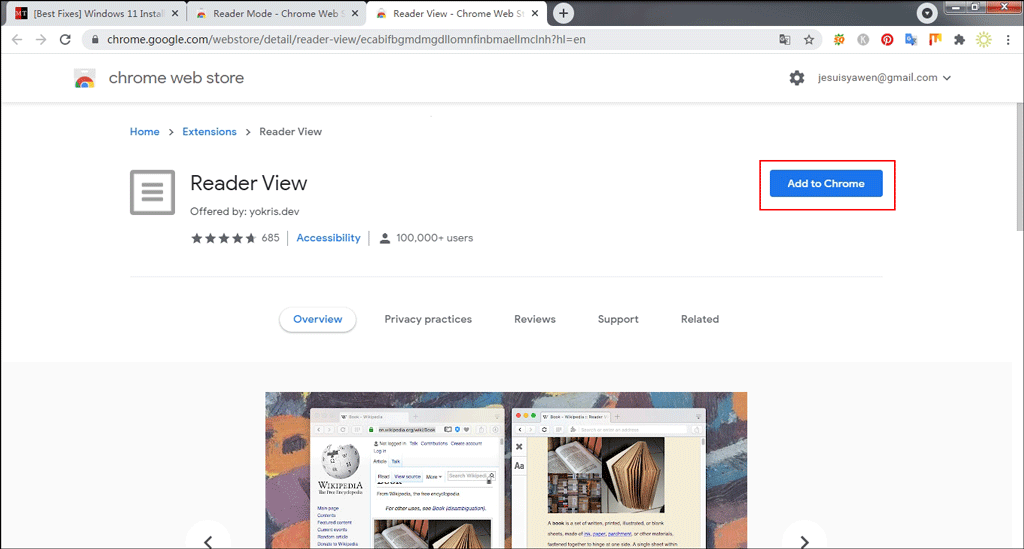This screenshot has height=549, width=1024.
Task: Click the grey K extension icon
Action: [863, 40]
